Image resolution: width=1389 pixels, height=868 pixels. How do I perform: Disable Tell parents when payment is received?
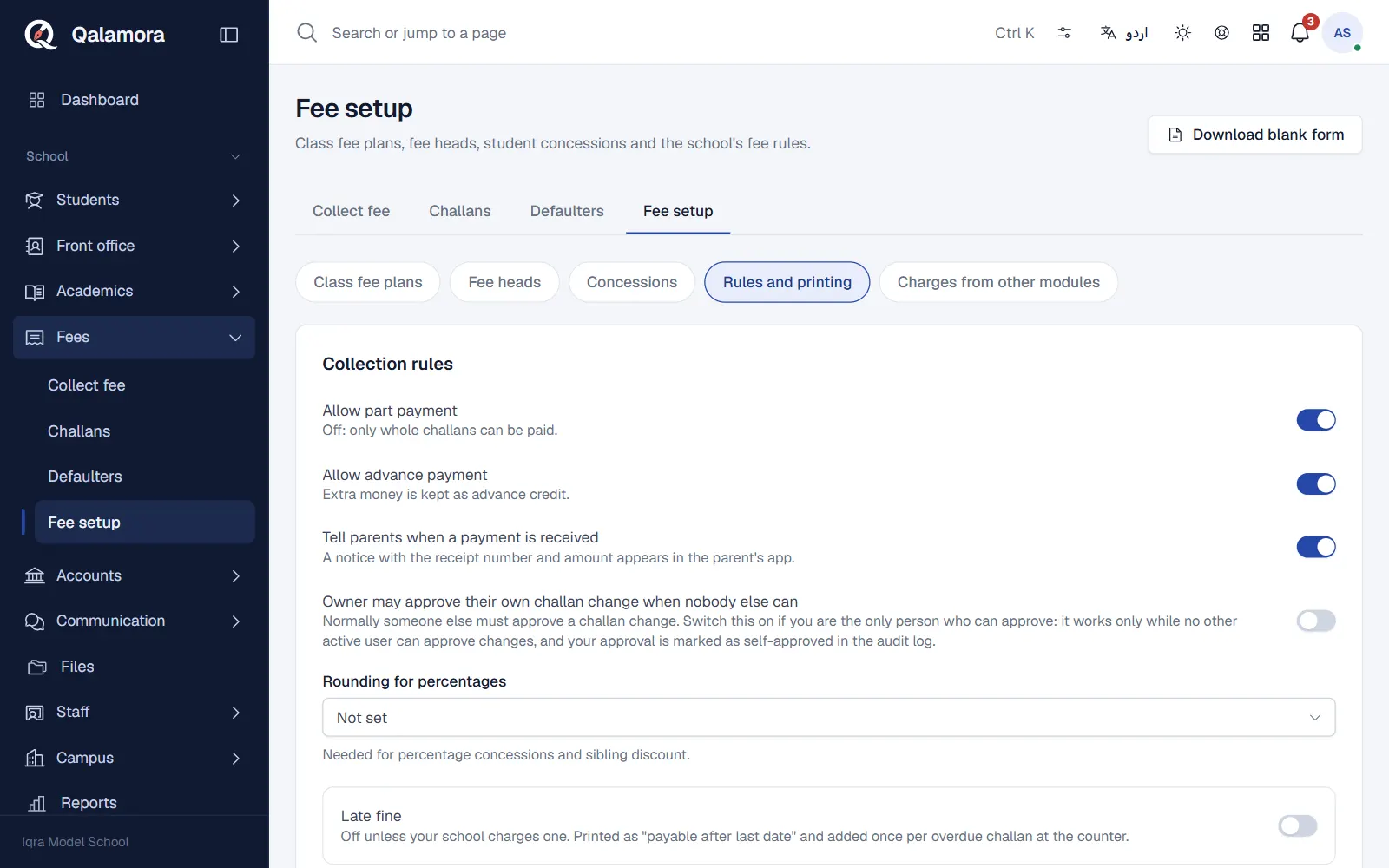point(1316,547)
